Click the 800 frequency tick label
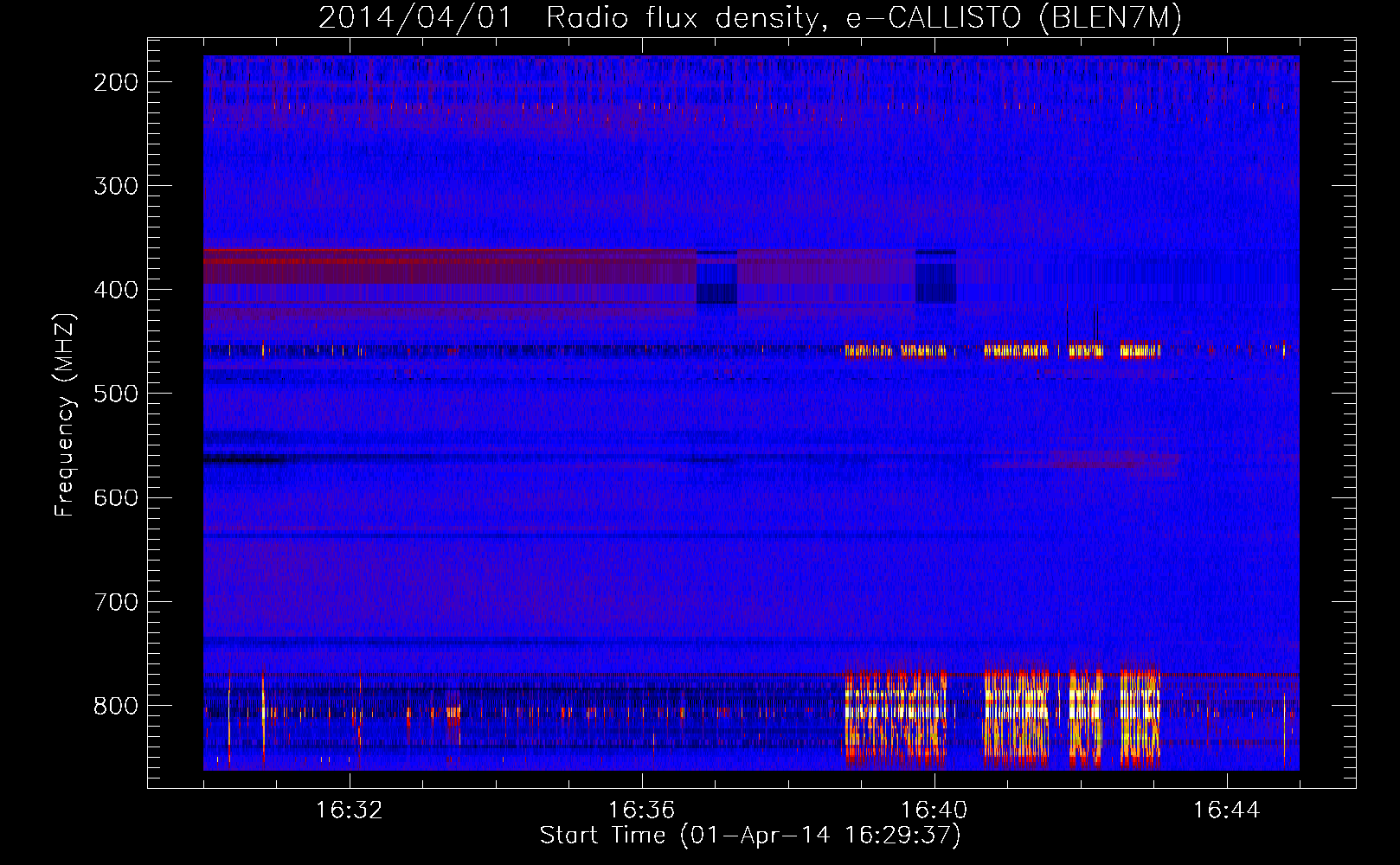 (116, 706)
